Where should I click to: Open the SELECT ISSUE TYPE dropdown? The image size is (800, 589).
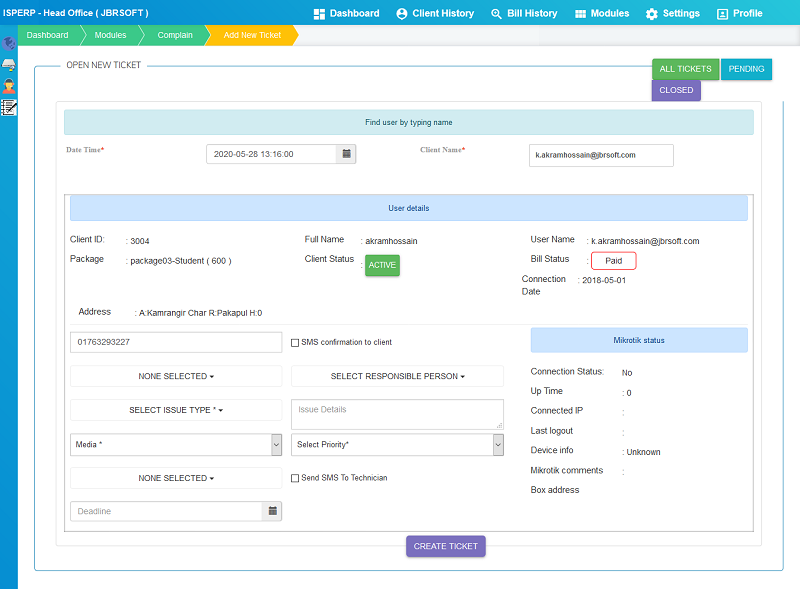pyautogui.click(x=175, y=410)
